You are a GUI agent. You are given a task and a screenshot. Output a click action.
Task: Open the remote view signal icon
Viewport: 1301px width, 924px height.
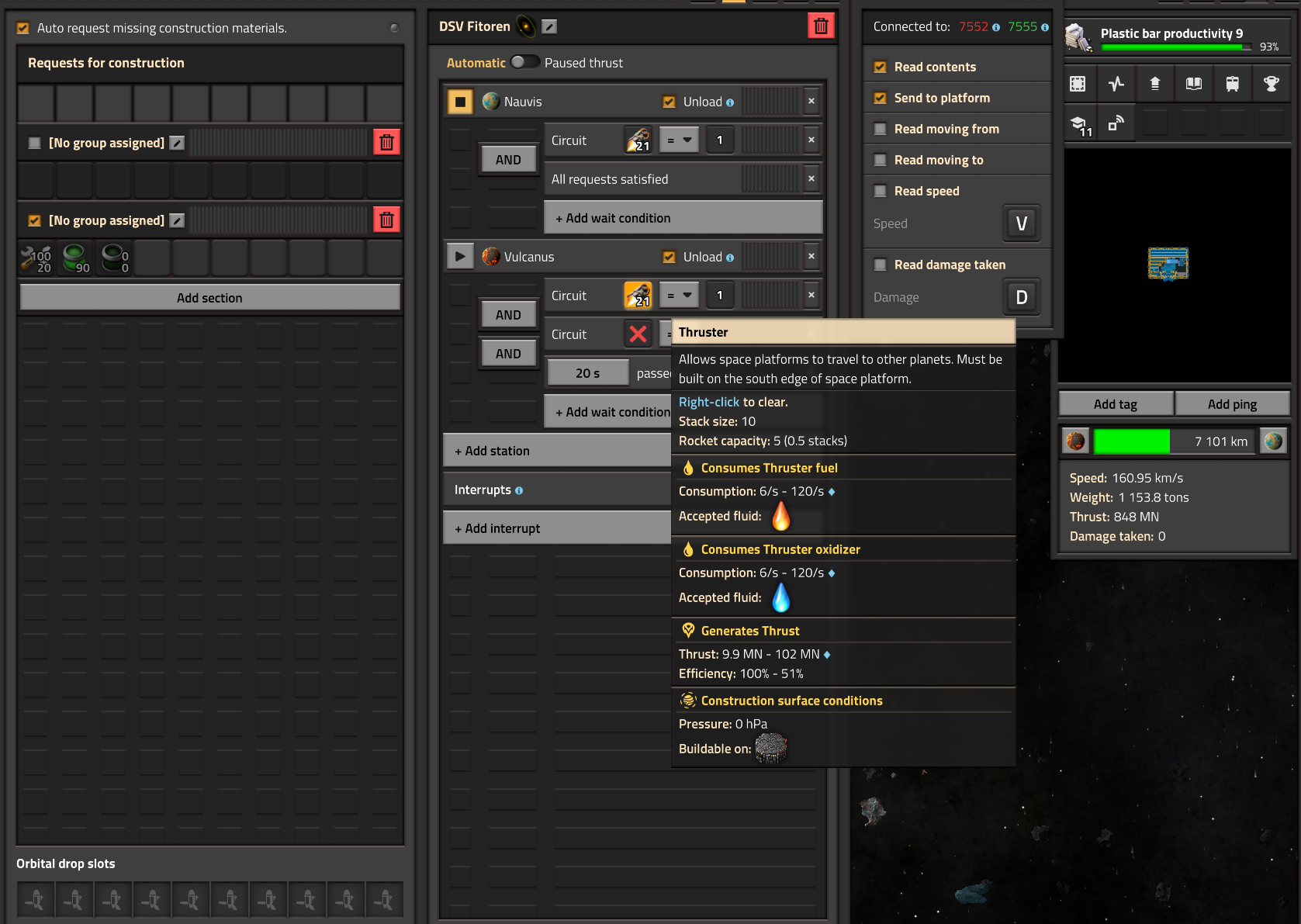point(1116,123)
